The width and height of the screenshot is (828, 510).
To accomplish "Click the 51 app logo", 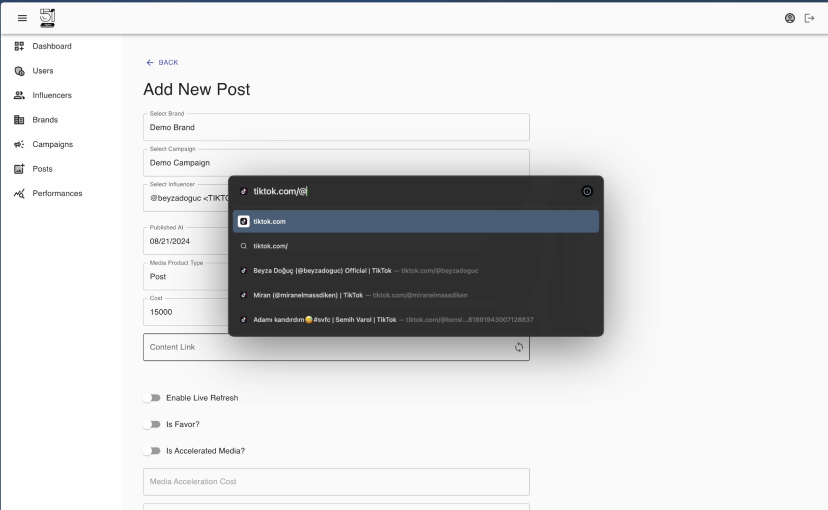I will pos(48,18).
